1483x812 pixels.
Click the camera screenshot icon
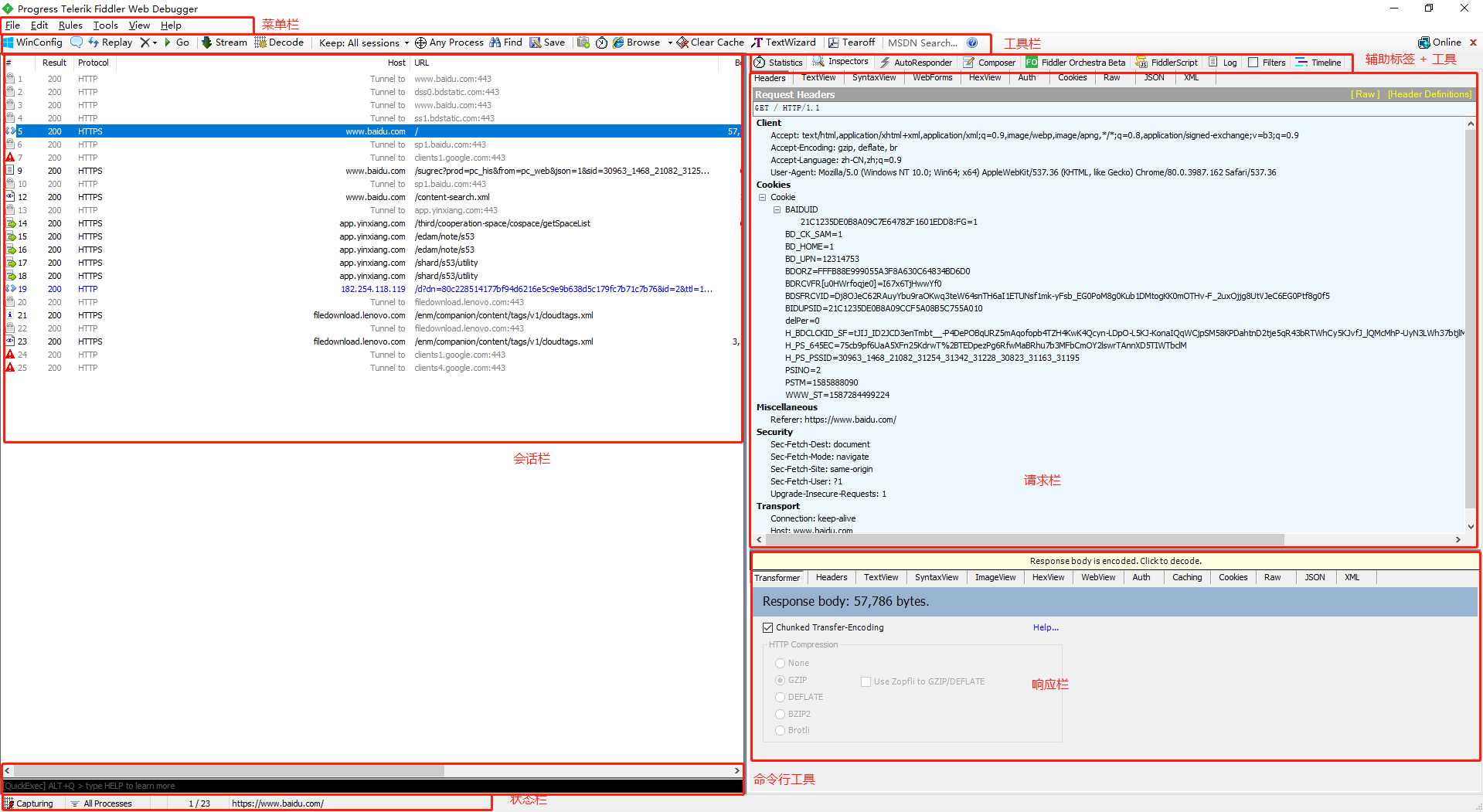tap(583, 42)
